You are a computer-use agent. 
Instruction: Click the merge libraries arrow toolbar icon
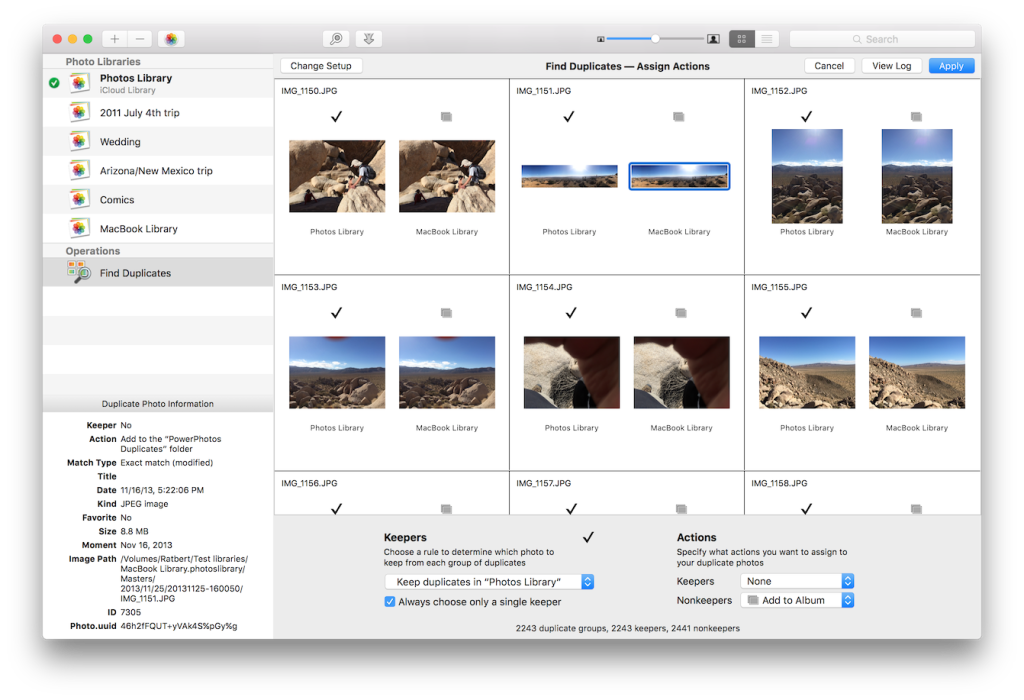point(368,38)
